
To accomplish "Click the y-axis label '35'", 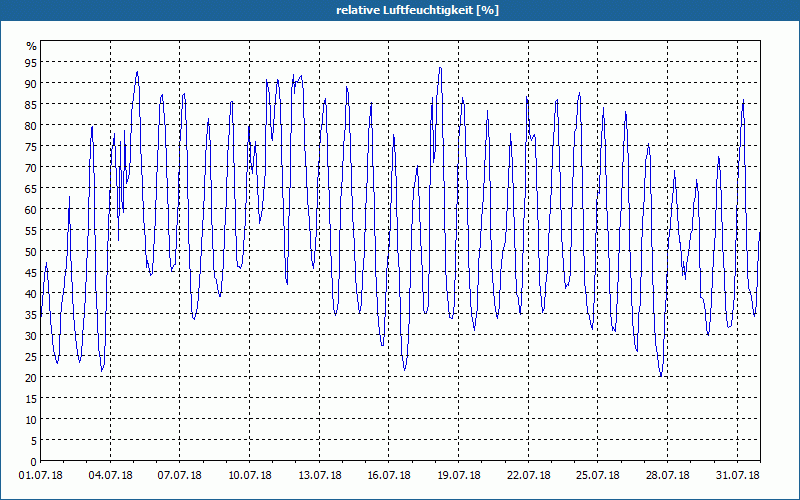I will (x=32, y=315).
